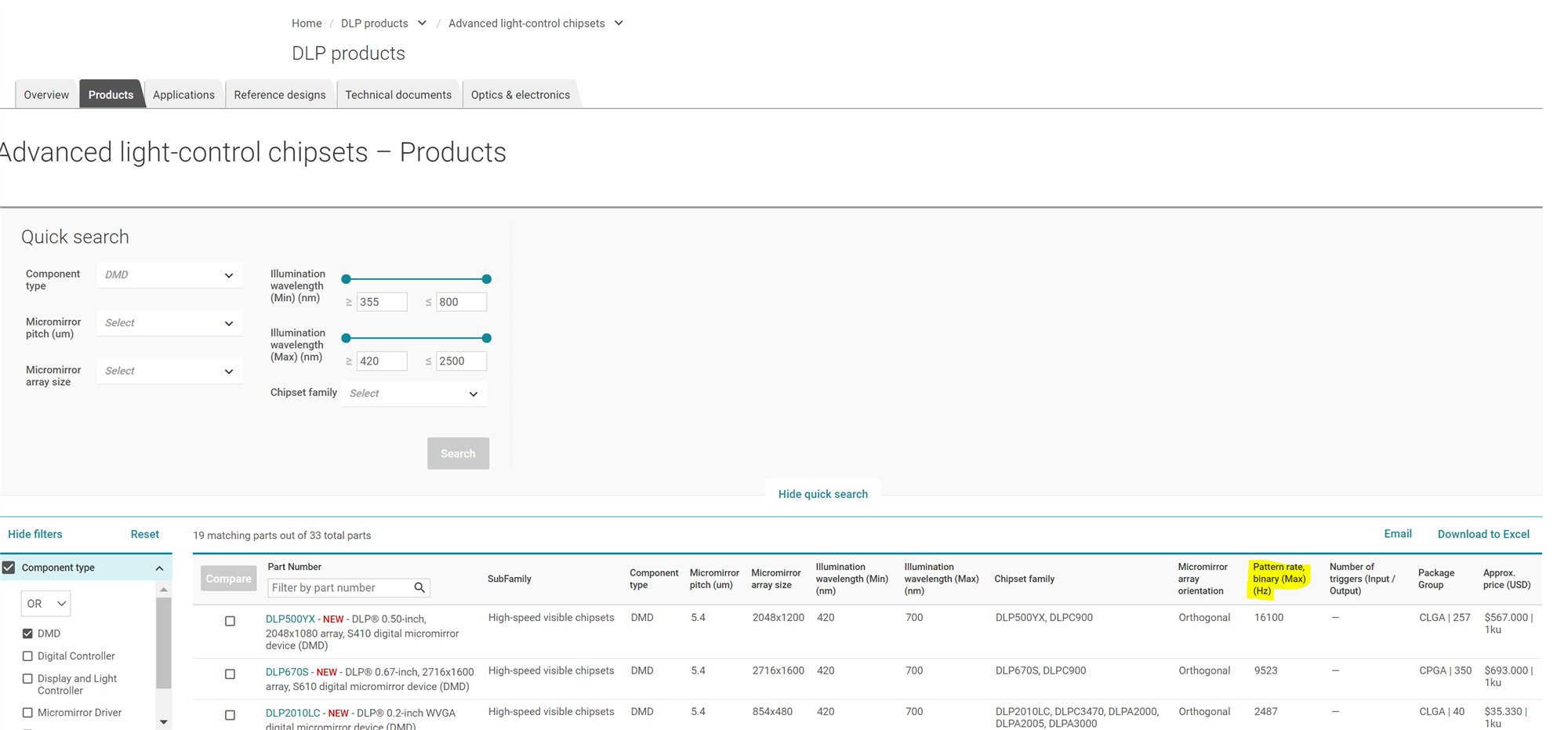The image size is (1568, 730).
Task: Open the Applications tab
Action: tap(183, 94)
